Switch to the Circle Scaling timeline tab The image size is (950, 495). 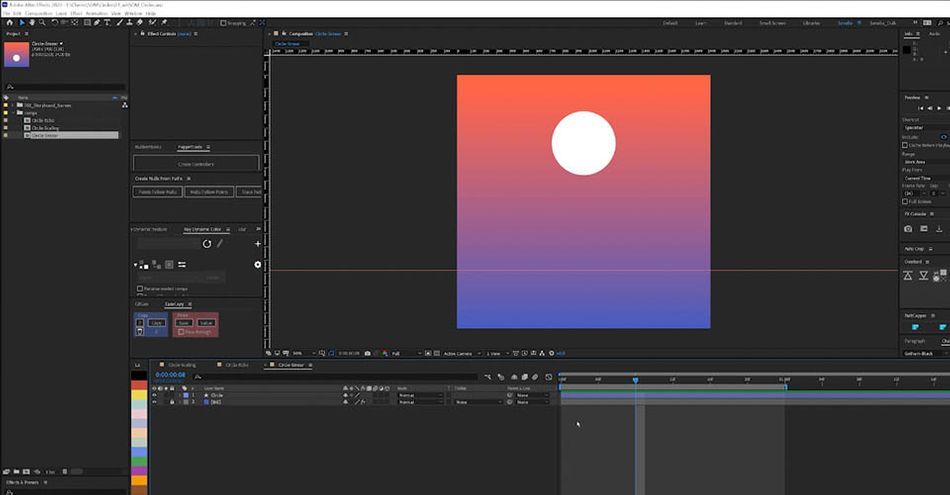click(182, 365)
